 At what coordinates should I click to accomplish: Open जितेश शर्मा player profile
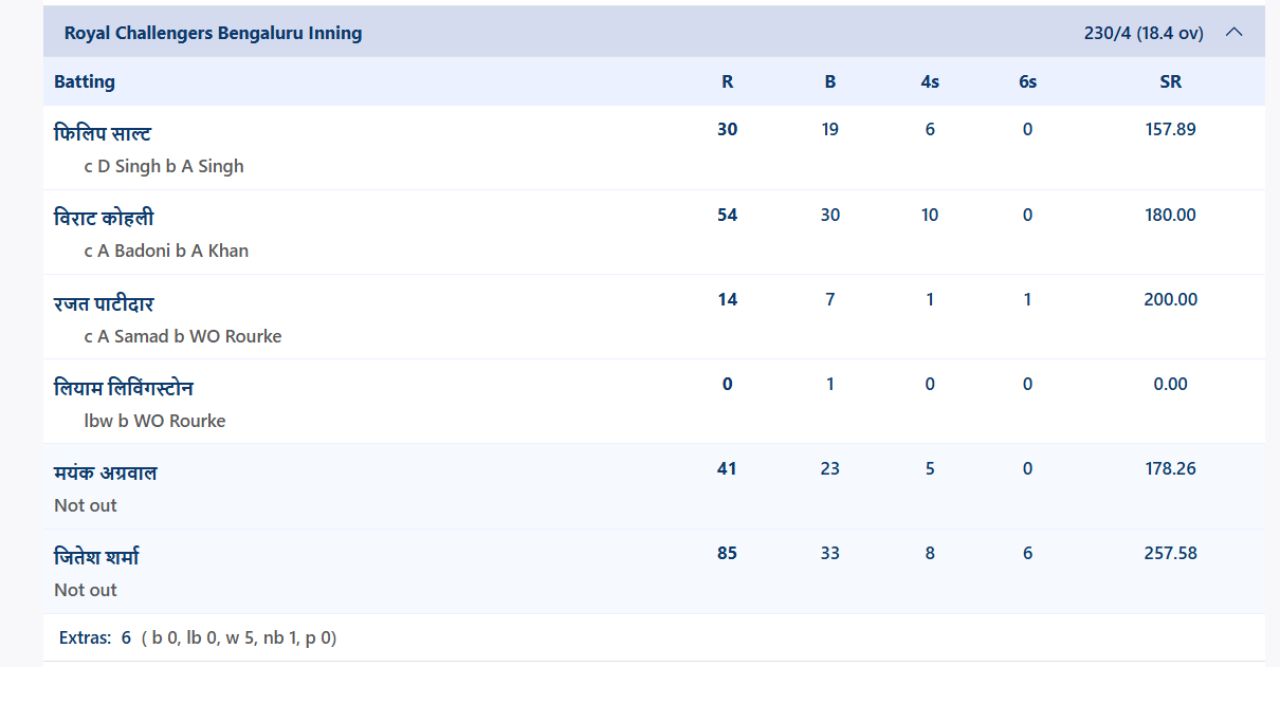(x=96, y=556)
